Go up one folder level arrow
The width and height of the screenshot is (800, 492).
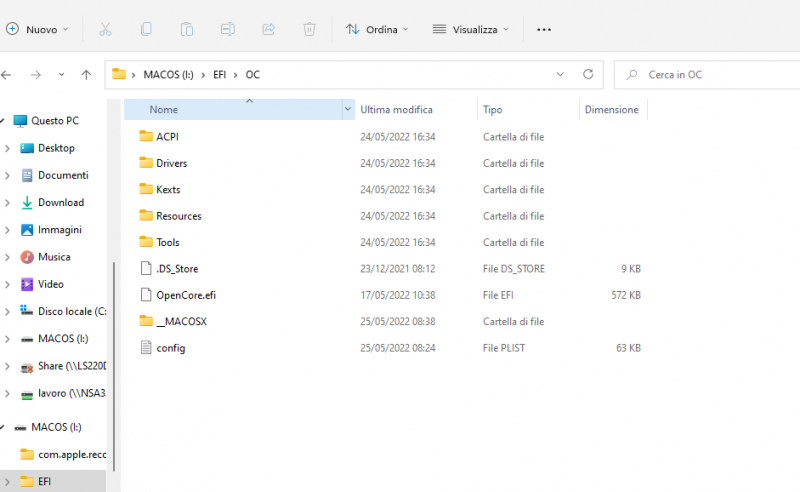(x=86, y=75)
